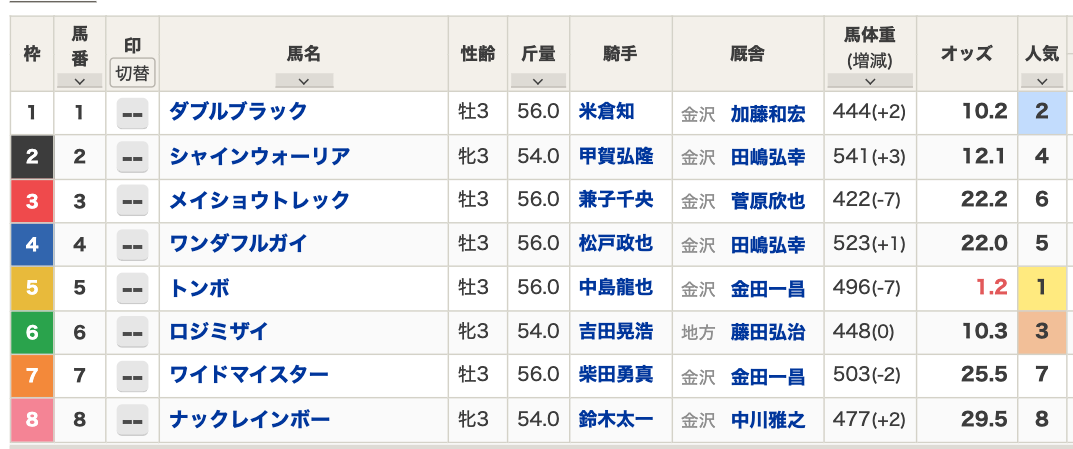Click the mark button for ワンダフルガイ

click(133, 245)
